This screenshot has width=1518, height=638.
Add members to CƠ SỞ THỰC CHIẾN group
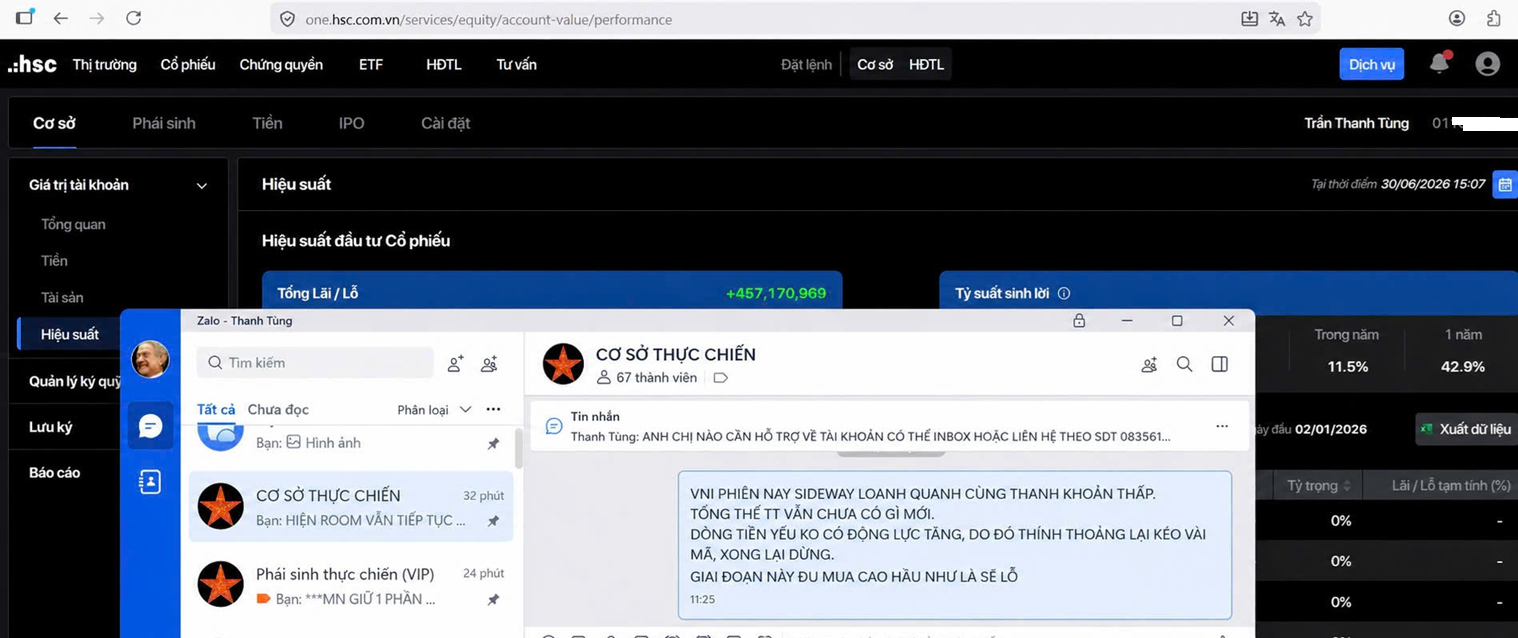tap(1149, 365)
